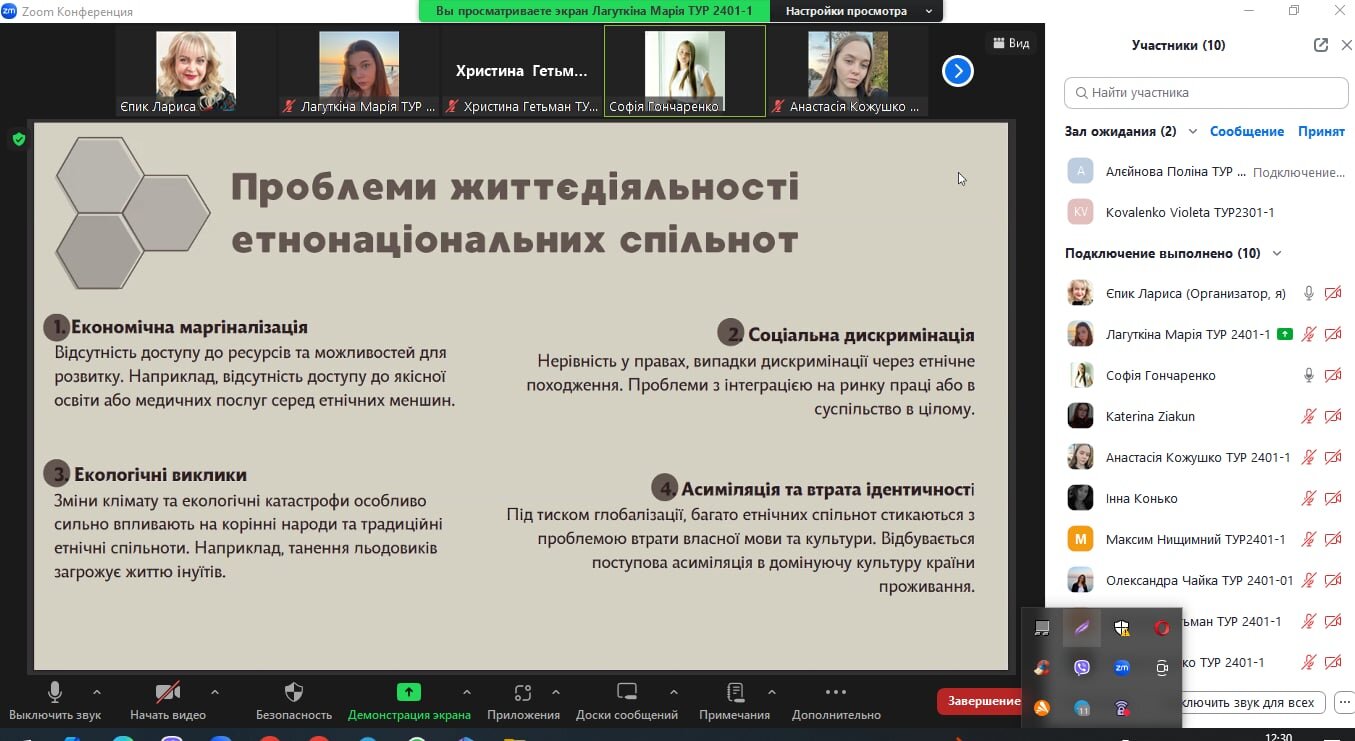The height and width of the screenshot is (741, 1355).
Task: Toggle Софія Гончаренко's microphone in participant list
Action: [1308, 376]
